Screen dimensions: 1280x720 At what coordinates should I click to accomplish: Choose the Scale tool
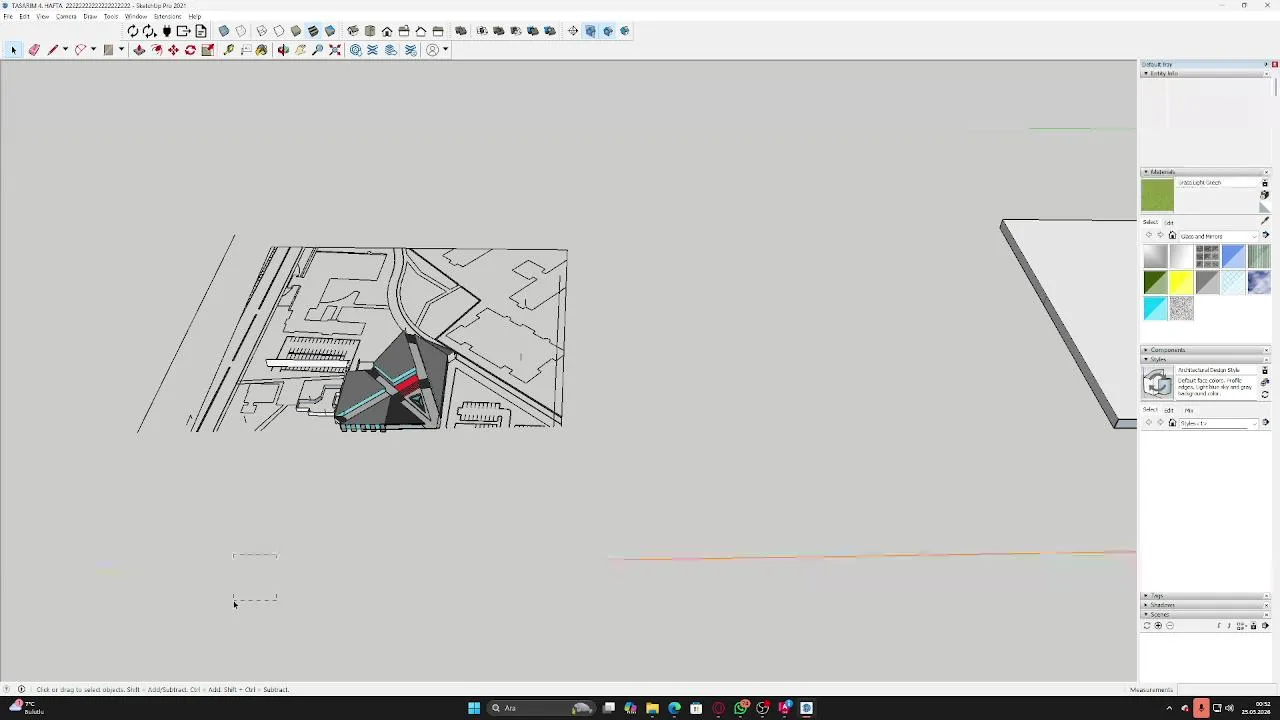pos(207,50)
